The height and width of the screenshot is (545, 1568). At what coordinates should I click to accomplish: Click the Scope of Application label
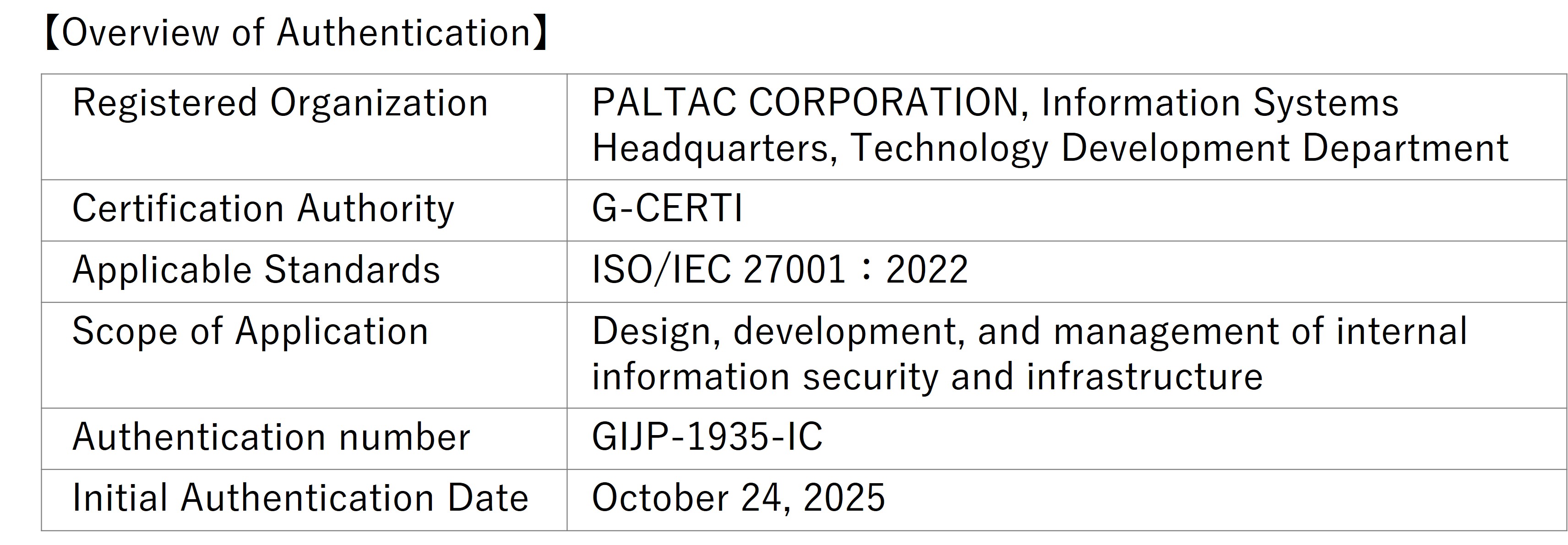point(250,332)
